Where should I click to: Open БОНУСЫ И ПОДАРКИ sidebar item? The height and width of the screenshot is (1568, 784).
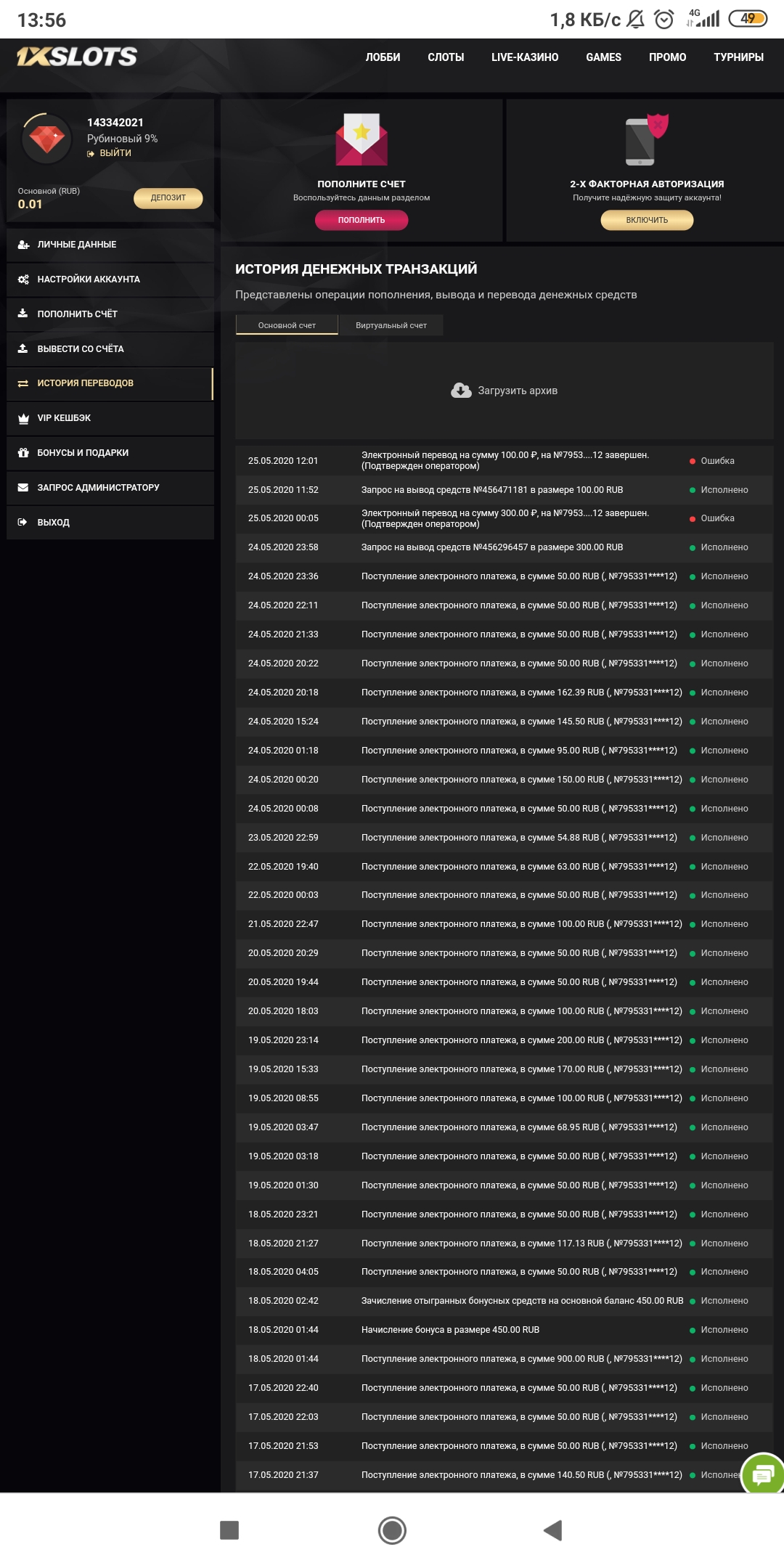point(110,452)
